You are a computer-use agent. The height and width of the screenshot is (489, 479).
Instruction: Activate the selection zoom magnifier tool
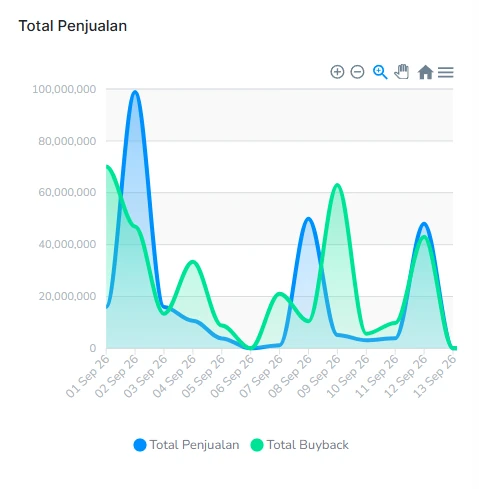coord(380,72)
